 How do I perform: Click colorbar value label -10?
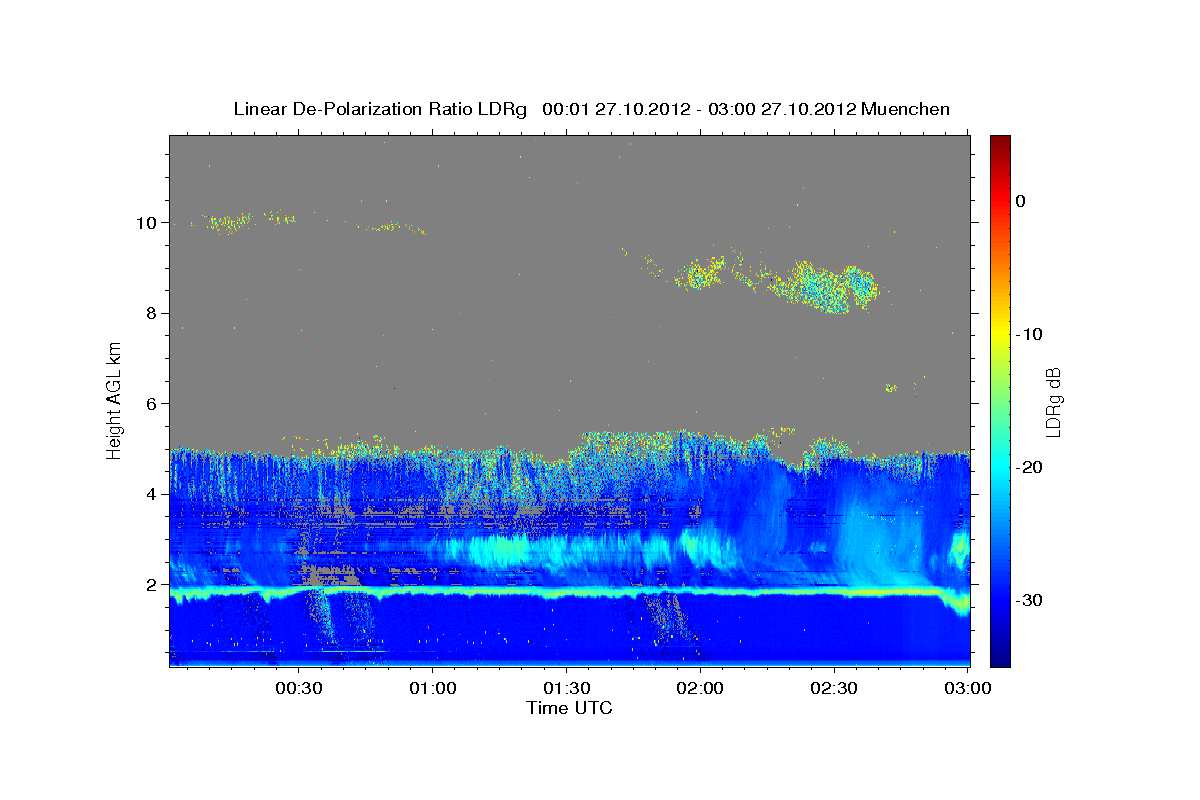tap(1030, 334)
